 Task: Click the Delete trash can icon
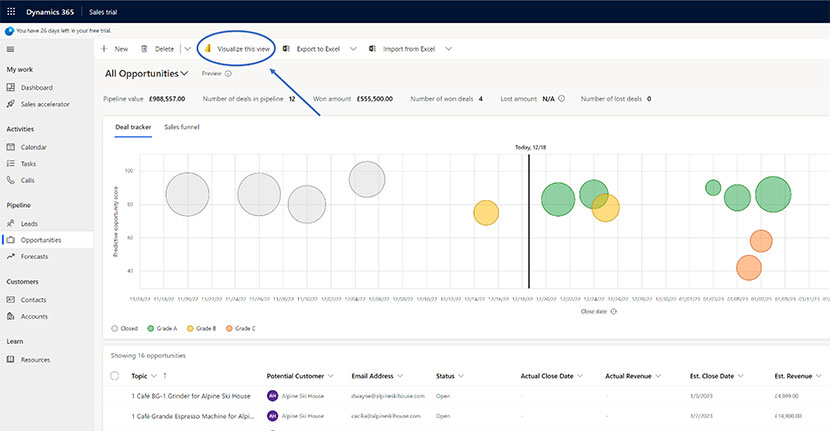coord(144,49)
